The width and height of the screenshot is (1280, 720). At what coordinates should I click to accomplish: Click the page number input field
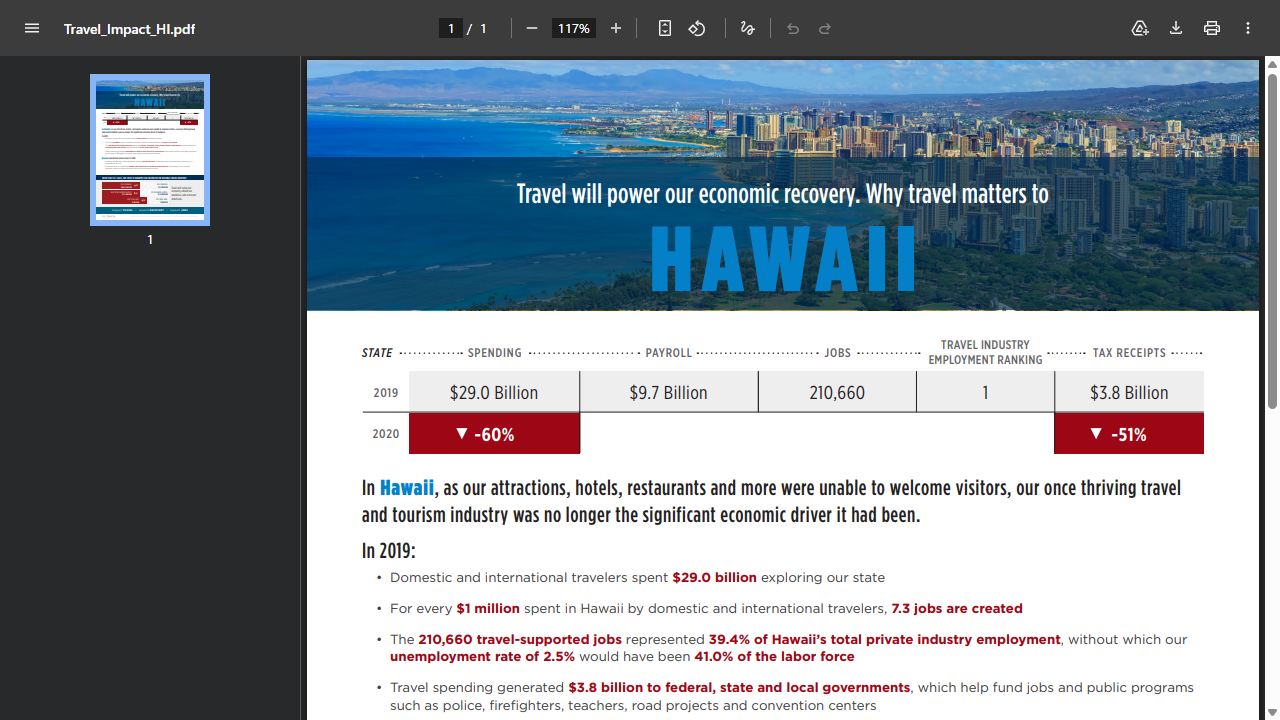451,28
